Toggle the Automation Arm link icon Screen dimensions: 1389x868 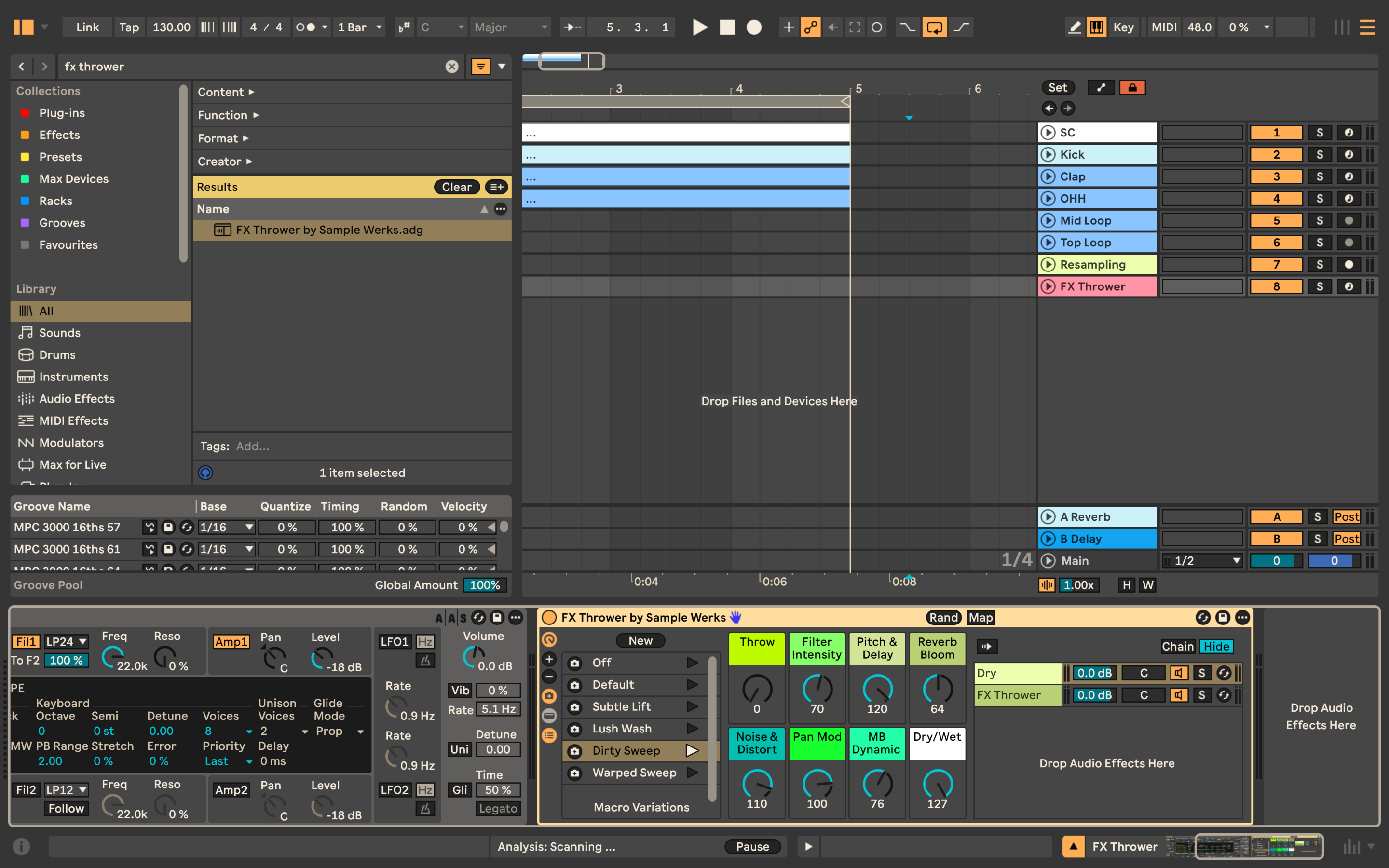click(810, 27)
